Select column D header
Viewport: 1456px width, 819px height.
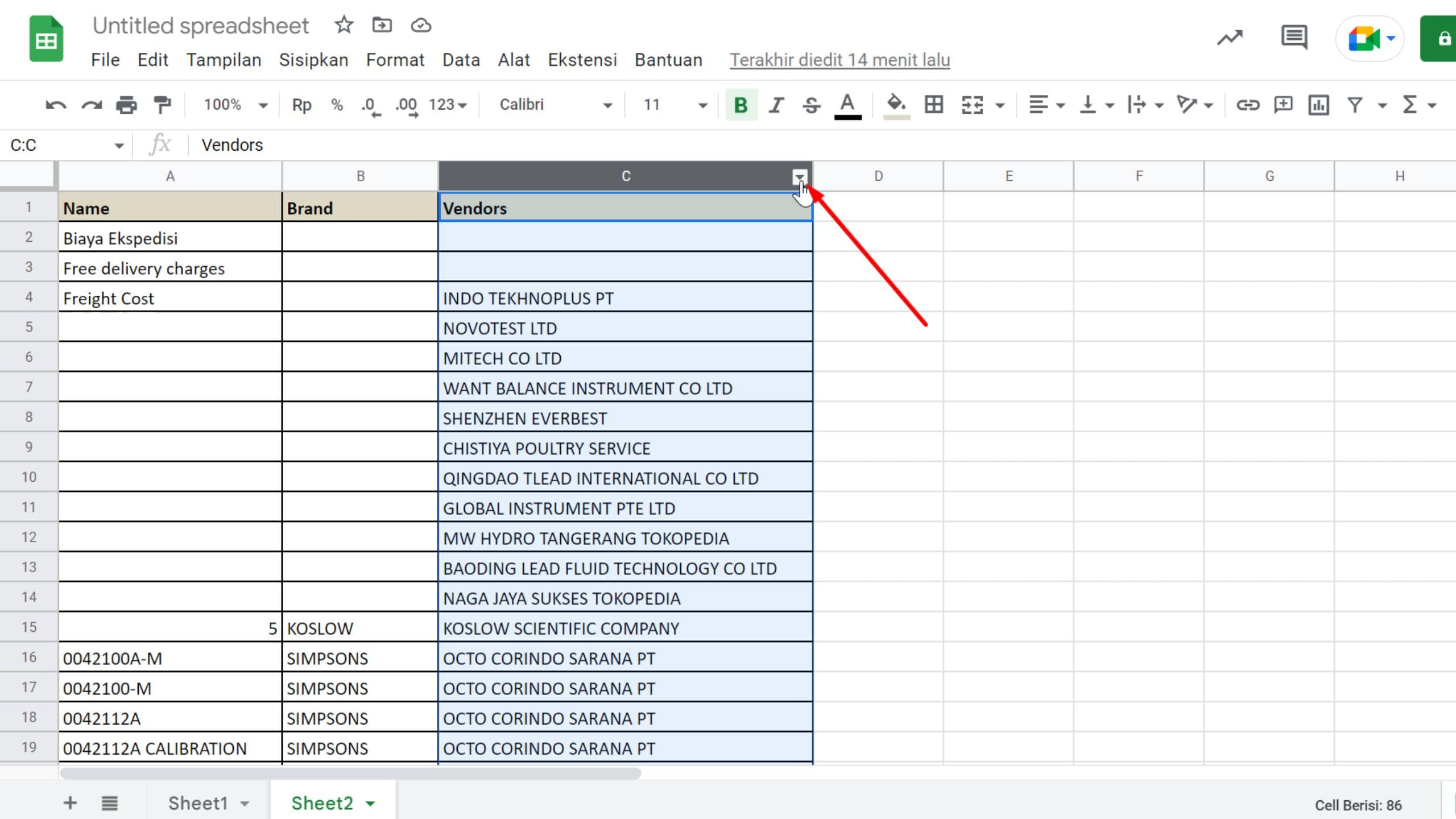pyautogui.click(x=878, y=176)
